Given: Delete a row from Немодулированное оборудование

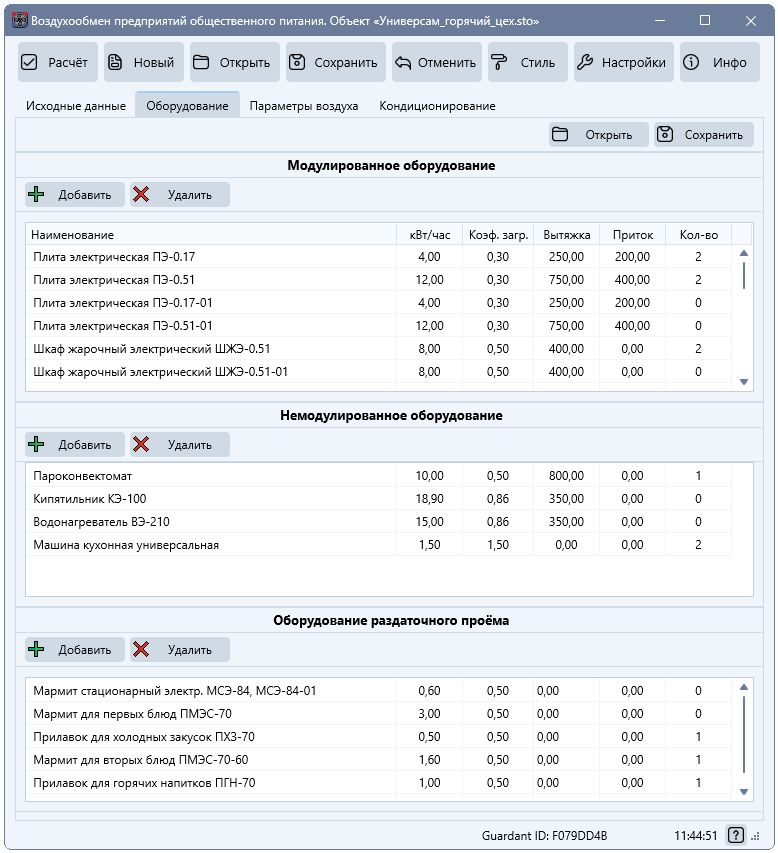Looking at the screenshot, I should [180, 444].
